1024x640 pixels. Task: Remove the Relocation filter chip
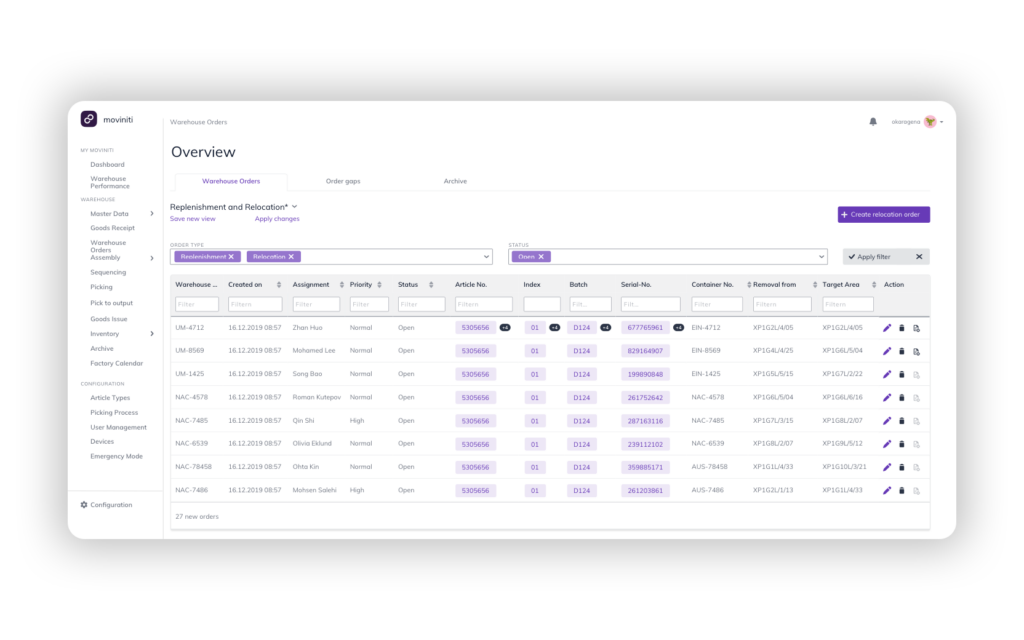click(x=292, y=257)
